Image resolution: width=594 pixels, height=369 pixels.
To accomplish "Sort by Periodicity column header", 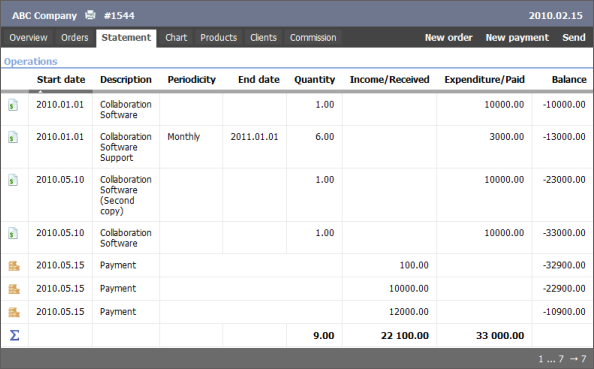I will point(192,80).
